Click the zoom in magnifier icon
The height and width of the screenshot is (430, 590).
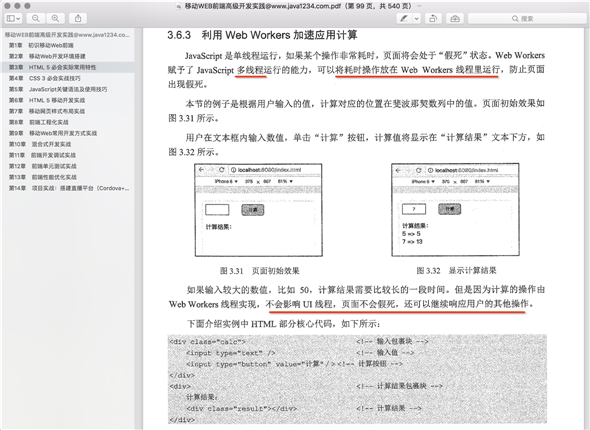[55, 18]
